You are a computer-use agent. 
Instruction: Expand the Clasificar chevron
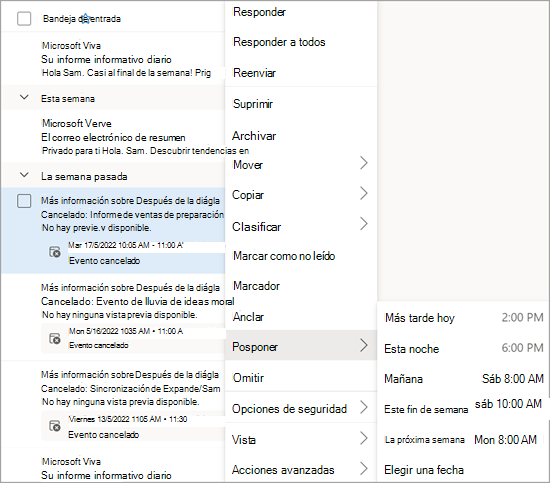364,224
